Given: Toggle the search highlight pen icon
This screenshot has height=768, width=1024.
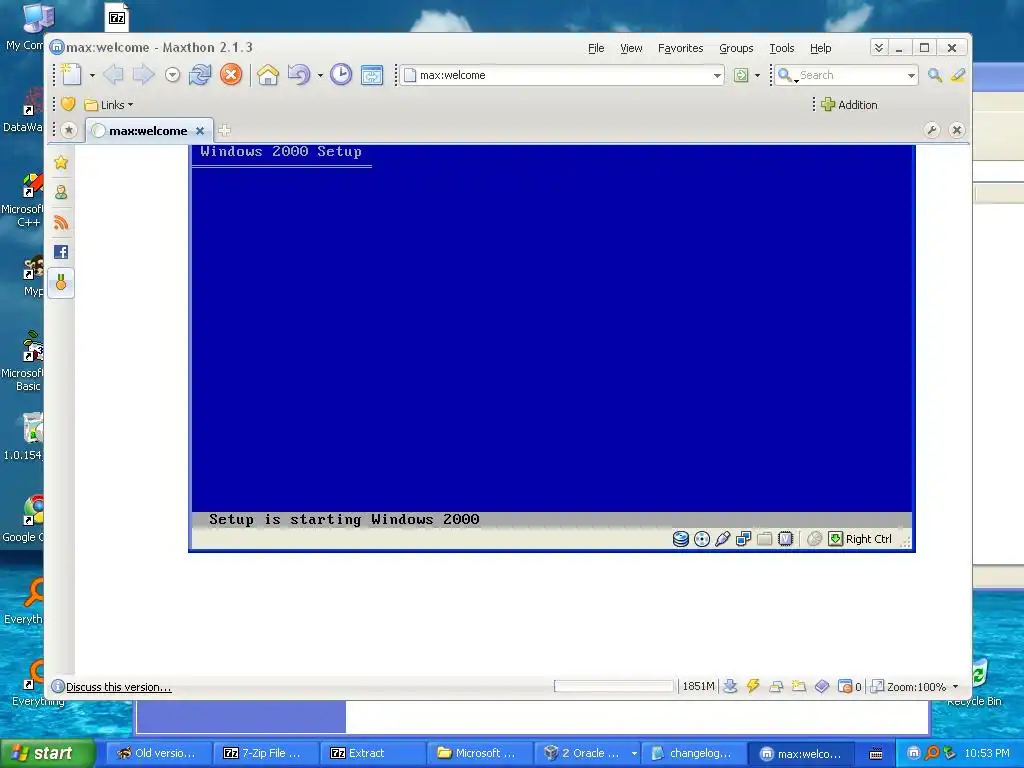Looking at the screenshot, I should click(x=957, y=75).
